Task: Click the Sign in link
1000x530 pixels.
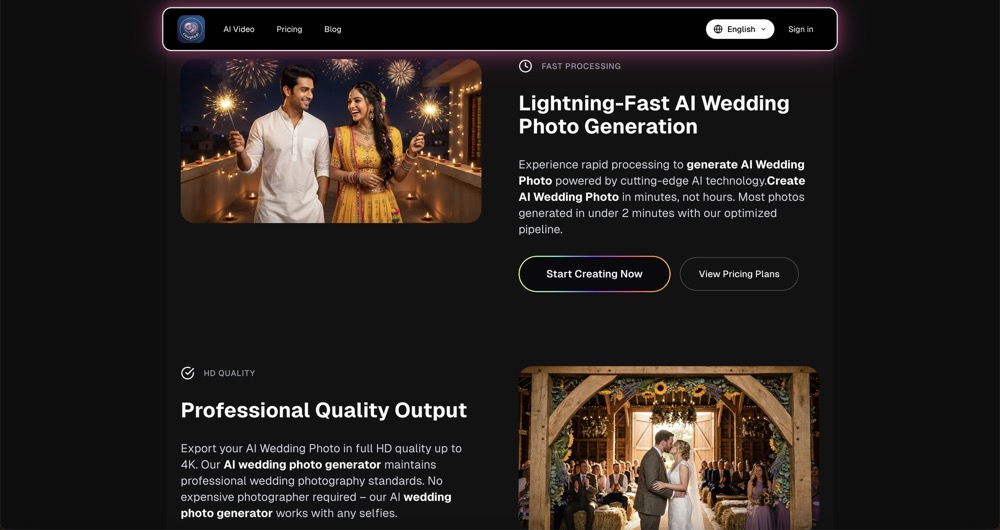Action: click(800, 29)
